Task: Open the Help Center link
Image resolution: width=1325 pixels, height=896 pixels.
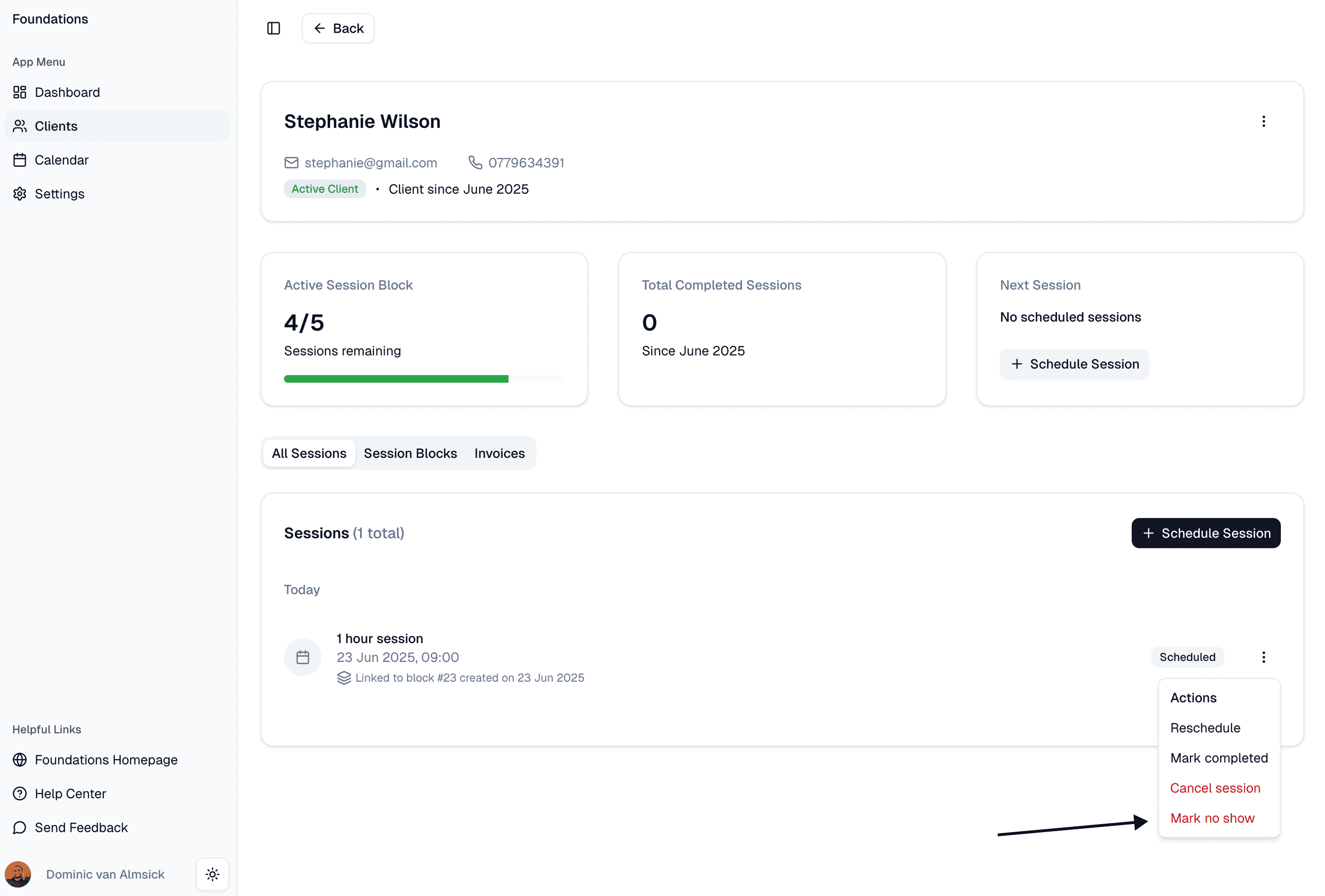Action: coord(70,794)
